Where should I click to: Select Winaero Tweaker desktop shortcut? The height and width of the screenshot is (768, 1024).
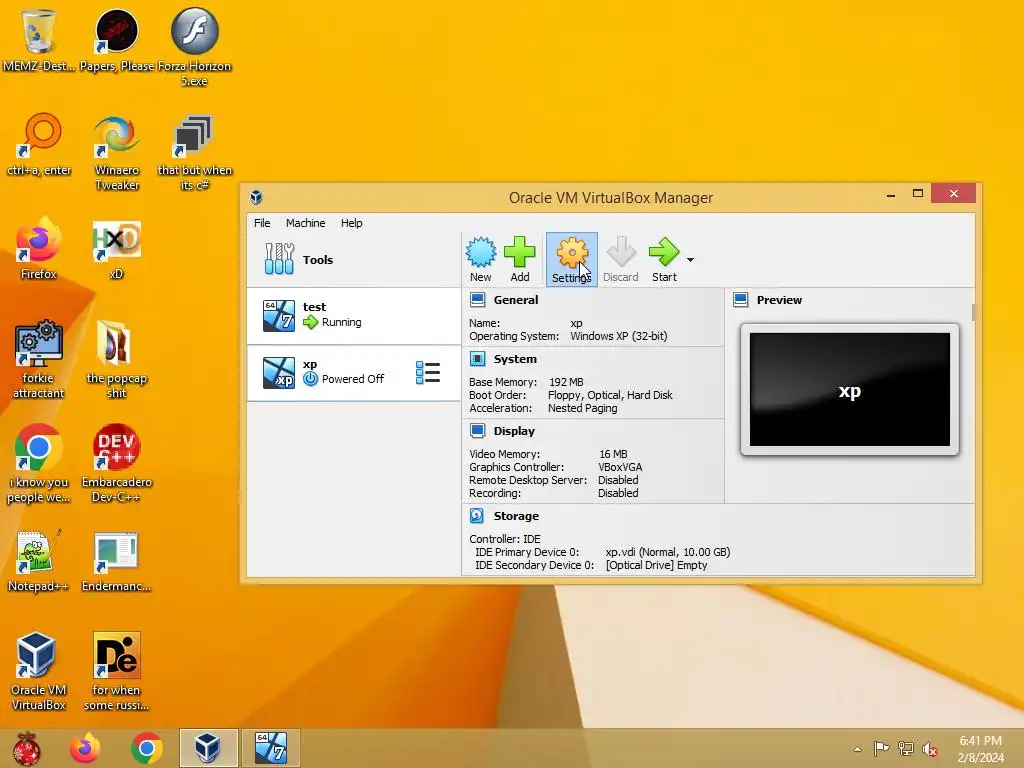coord(117,152)
